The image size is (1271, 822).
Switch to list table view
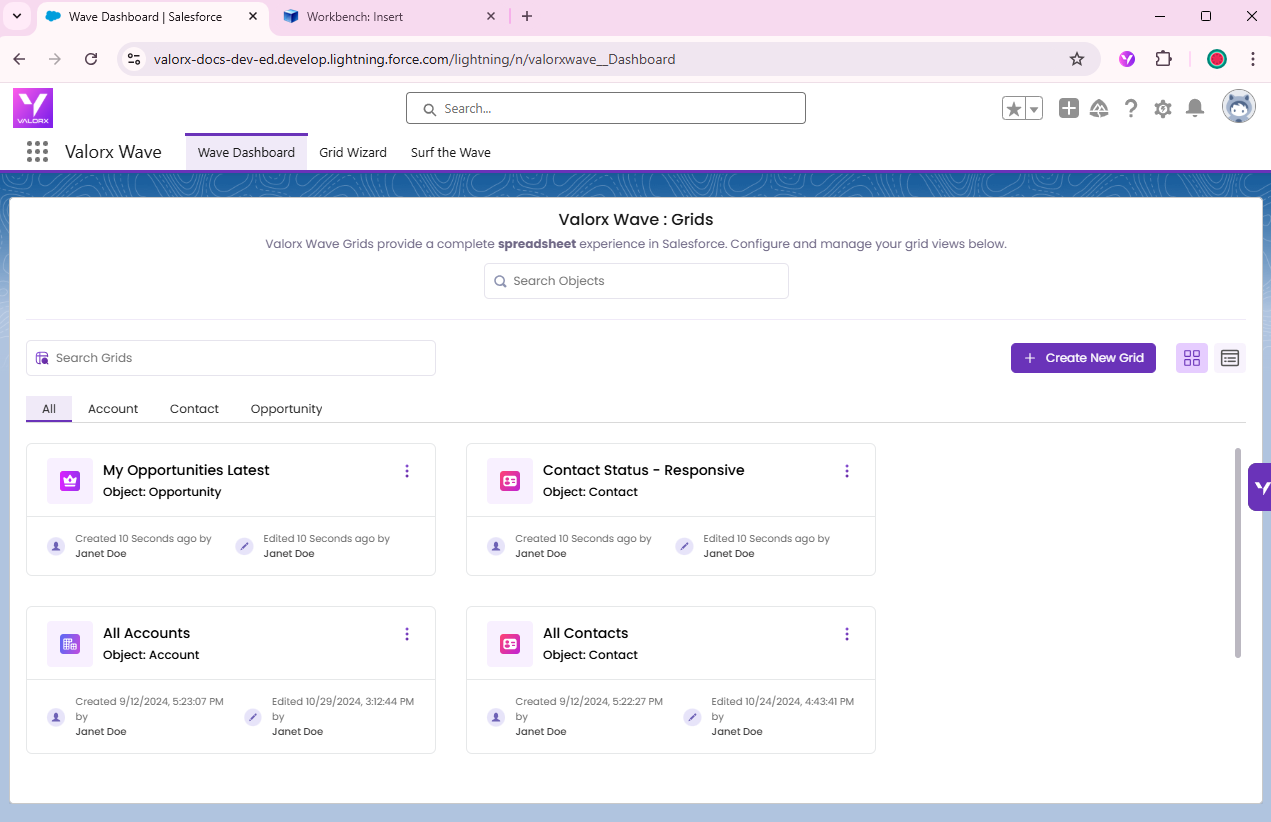1230,358
